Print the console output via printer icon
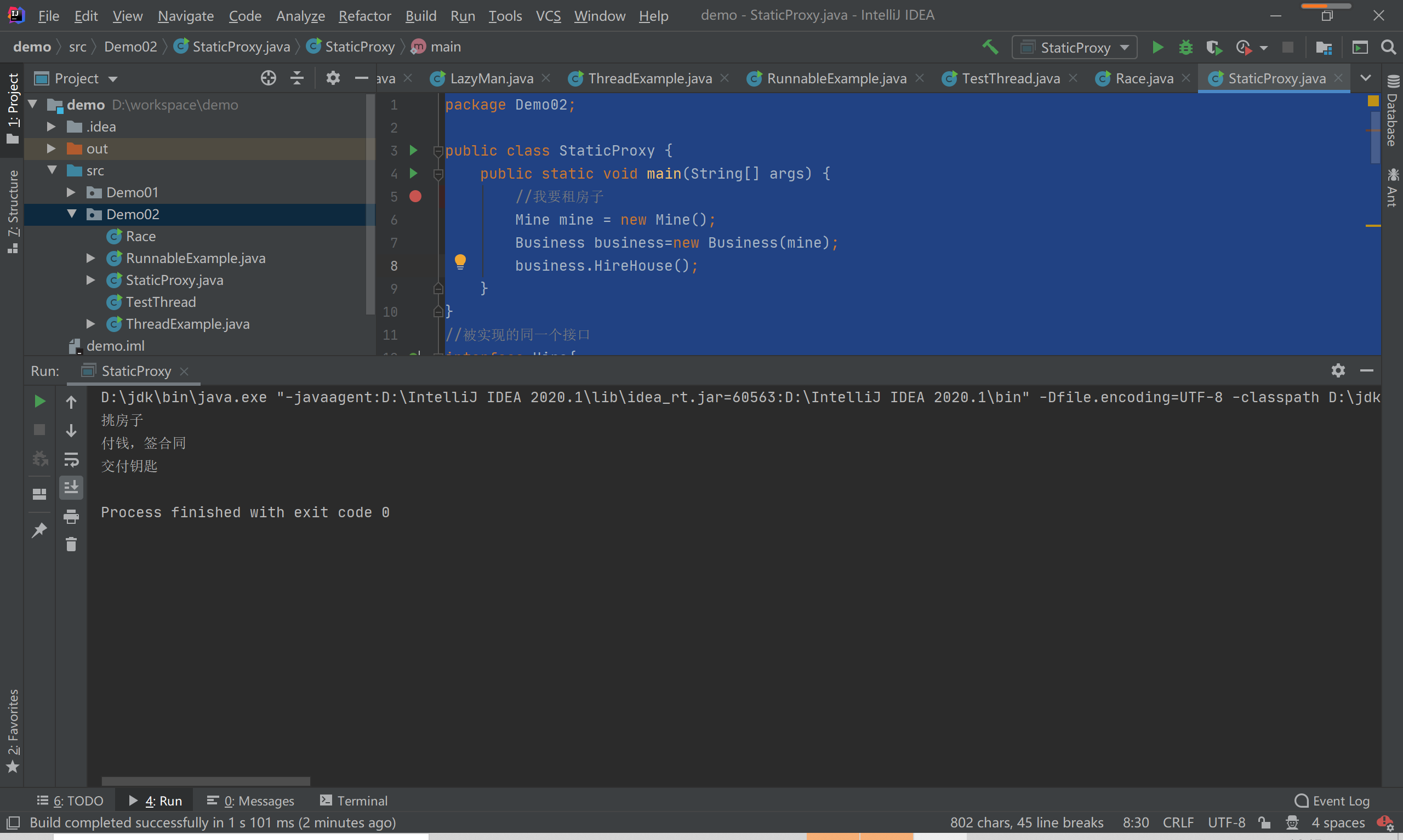 click(71, 516)
